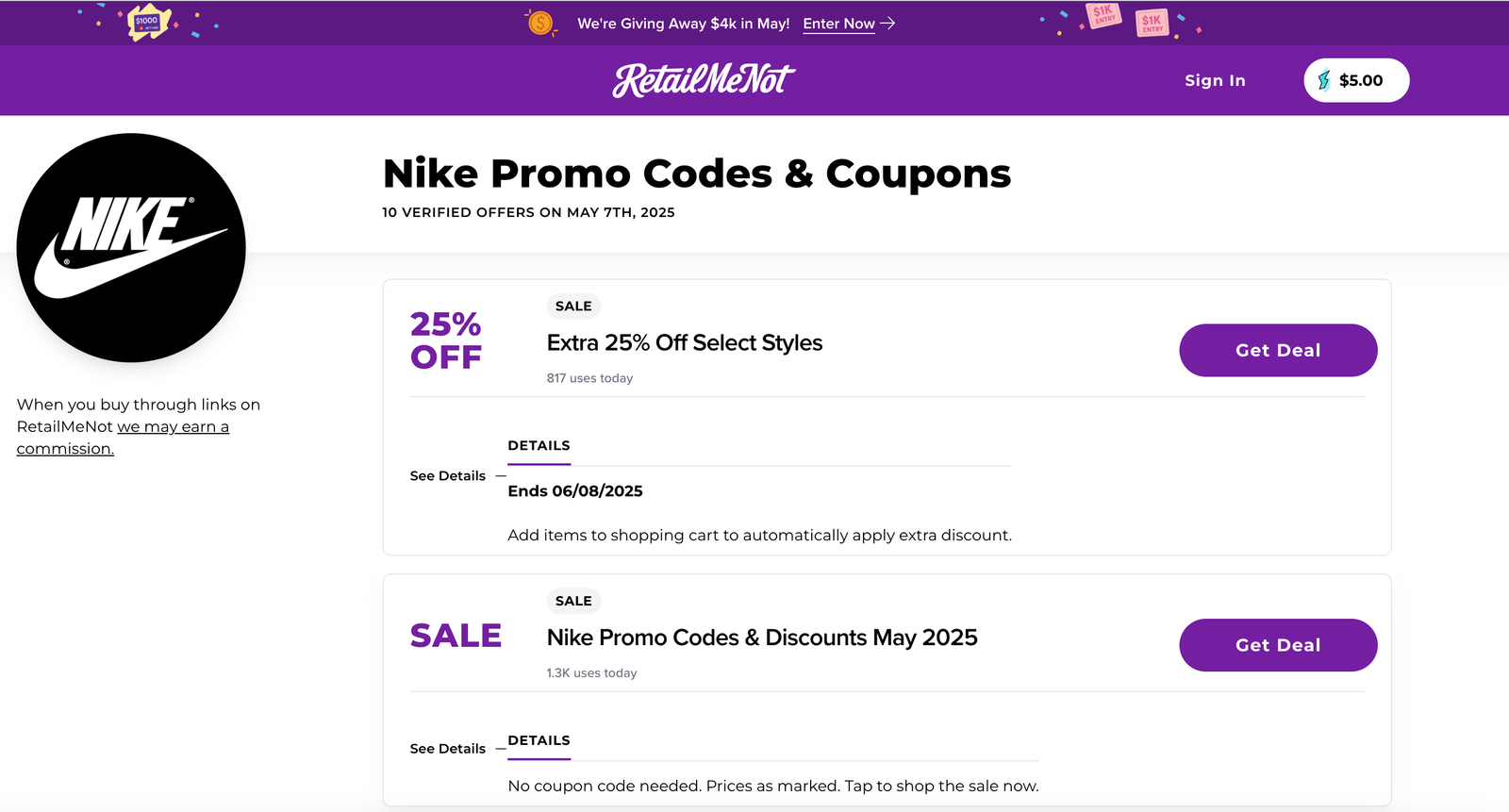Click the lightning bolt cash back icon

click(1324, 80)
